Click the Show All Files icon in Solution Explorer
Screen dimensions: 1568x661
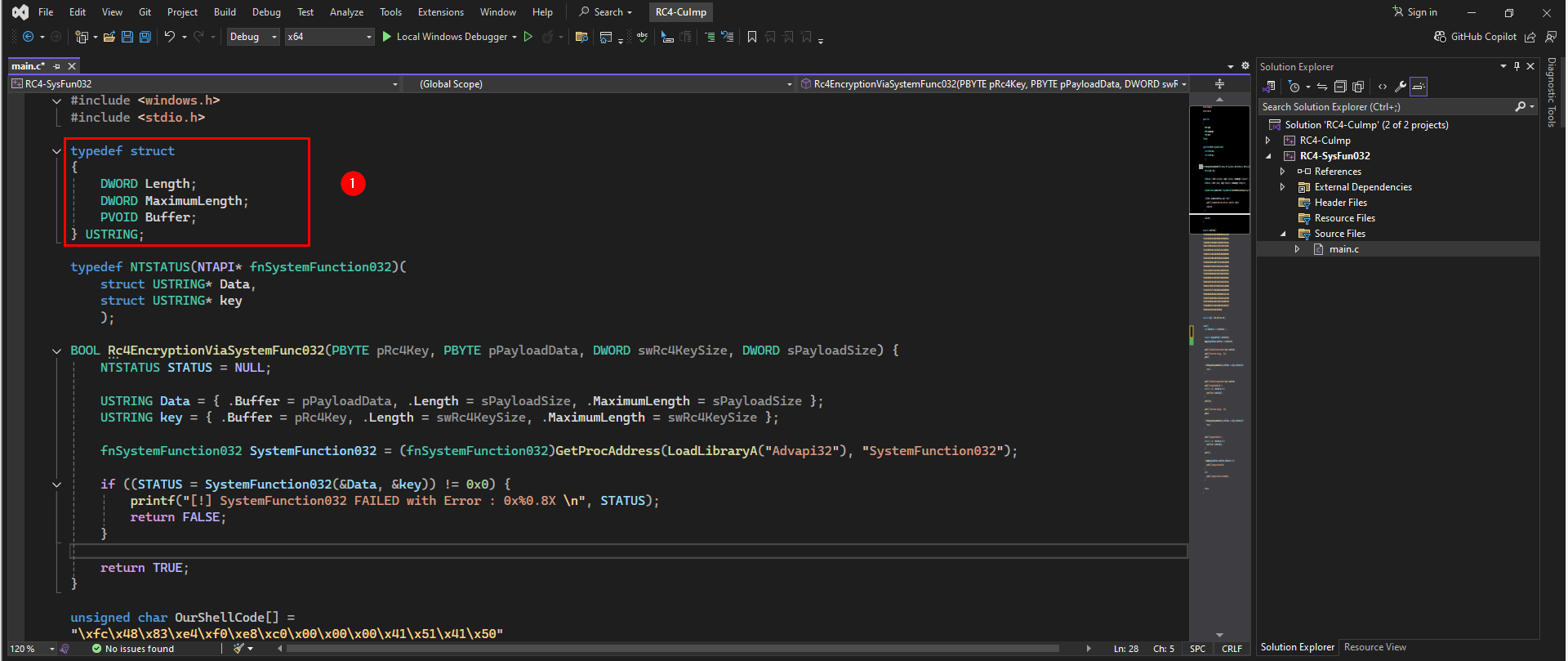point(1358,87)
